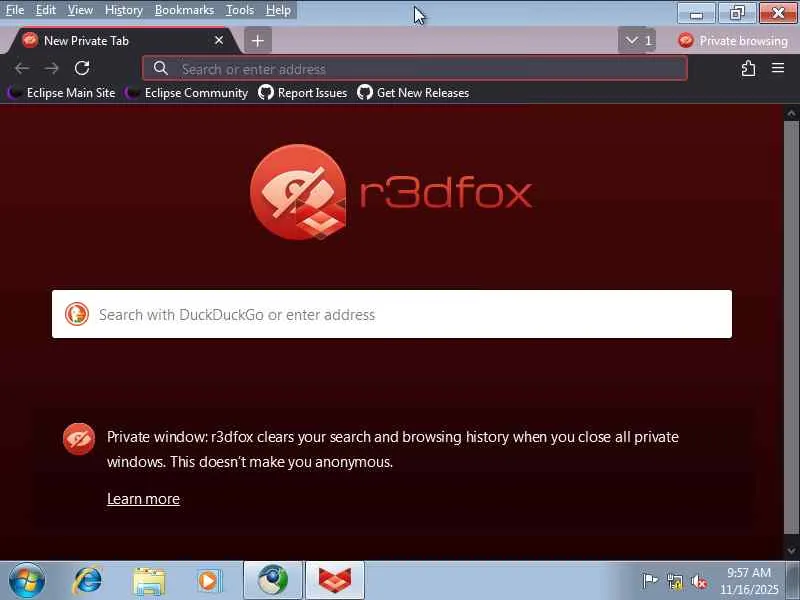800x600 pixels.
Task: Open the Windows Start menu
Action: (27, 581)
